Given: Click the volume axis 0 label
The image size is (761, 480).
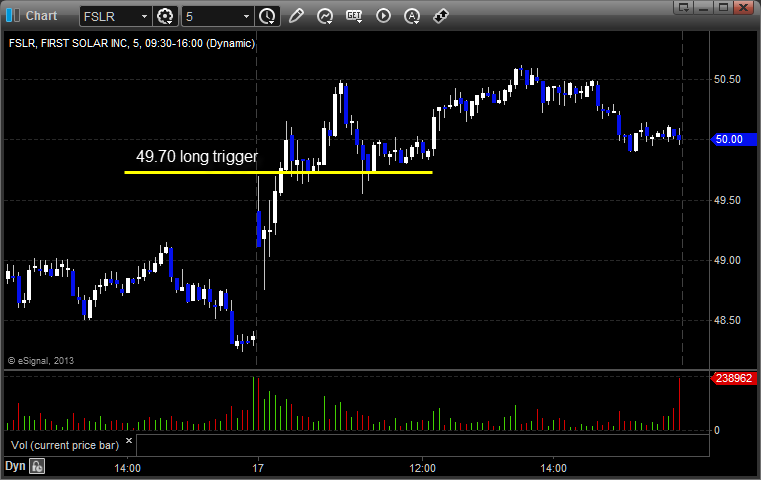Looking at the screenshot, I should 716,430.
